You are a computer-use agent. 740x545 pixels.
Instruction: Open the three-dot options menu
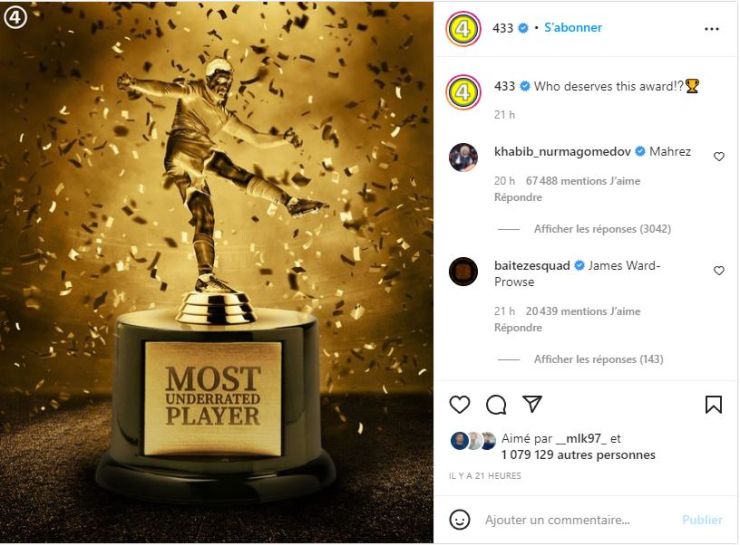point(711,29)
